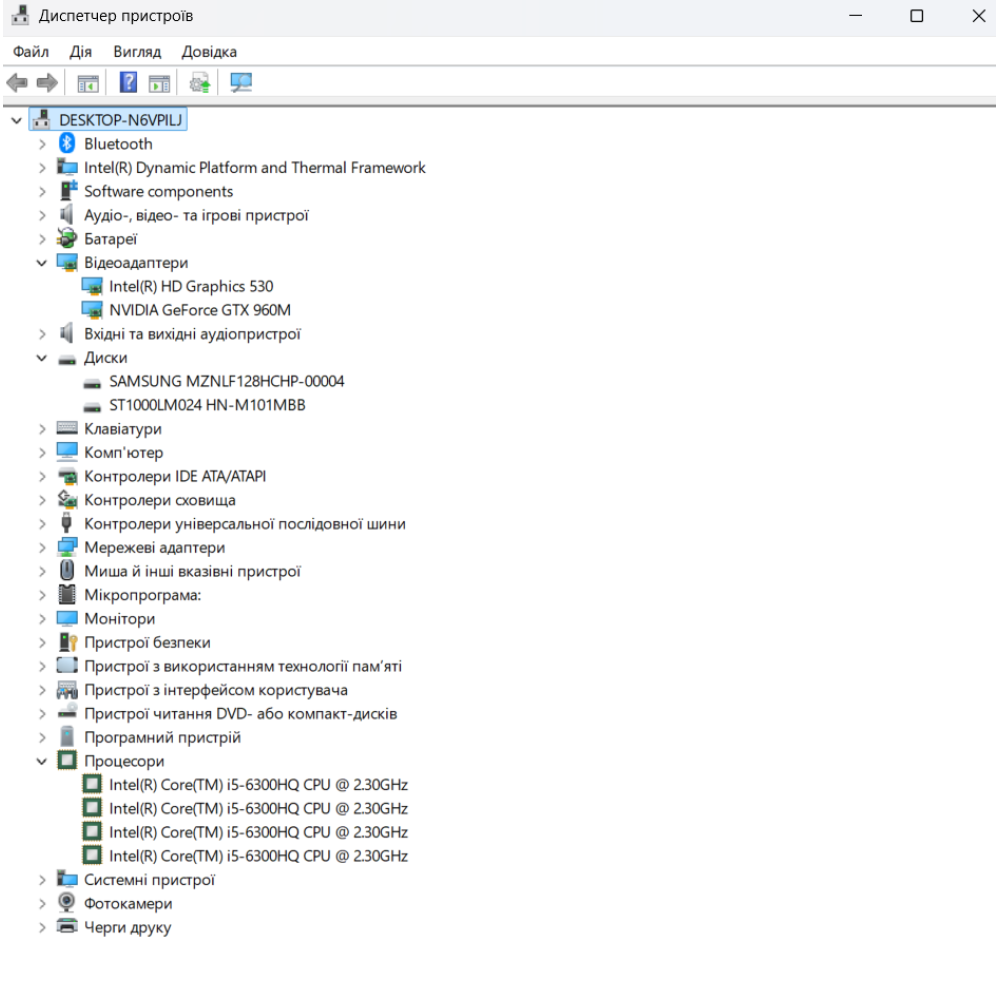Collapse the Процесори category

tap(42, 761)
